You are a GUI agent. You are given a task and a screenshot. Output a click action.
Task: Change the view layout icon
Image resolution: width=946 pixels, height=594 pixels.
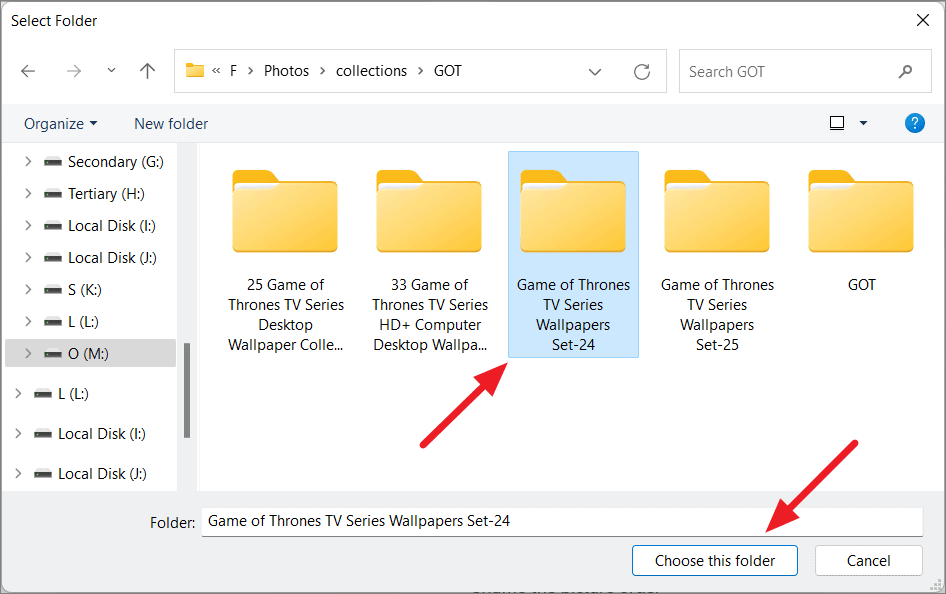[837, 123]
